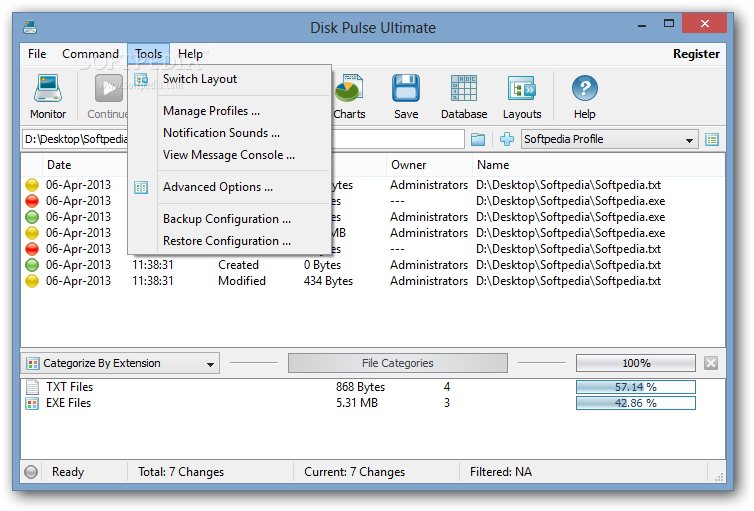Viewport: 754px width, 511px height.
Task: Click the Disk Pulse app icon in title bar
Action: point(30,27)
